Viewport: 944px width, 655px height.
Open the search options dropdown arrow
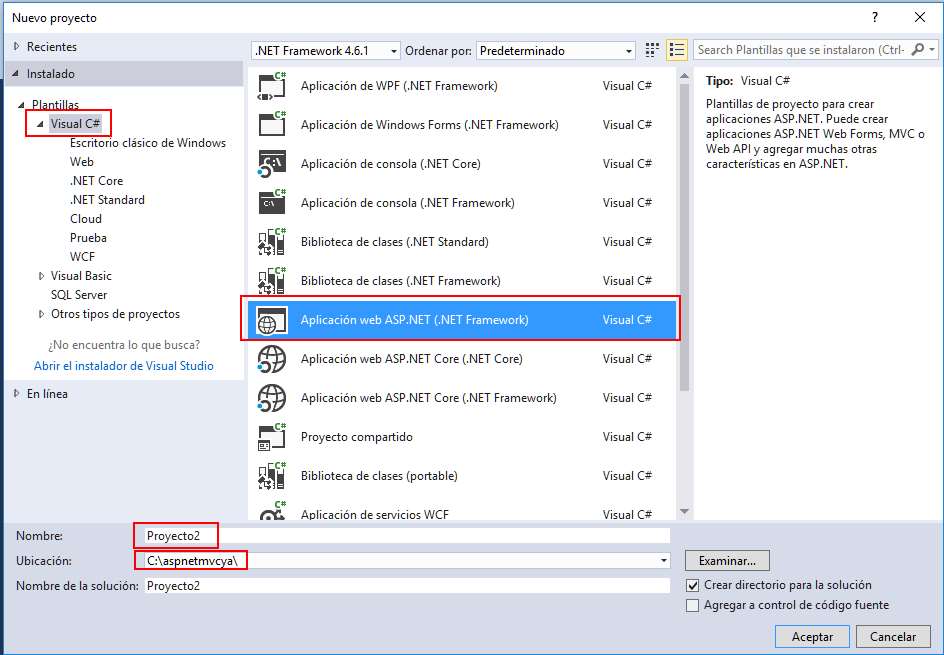932,49
